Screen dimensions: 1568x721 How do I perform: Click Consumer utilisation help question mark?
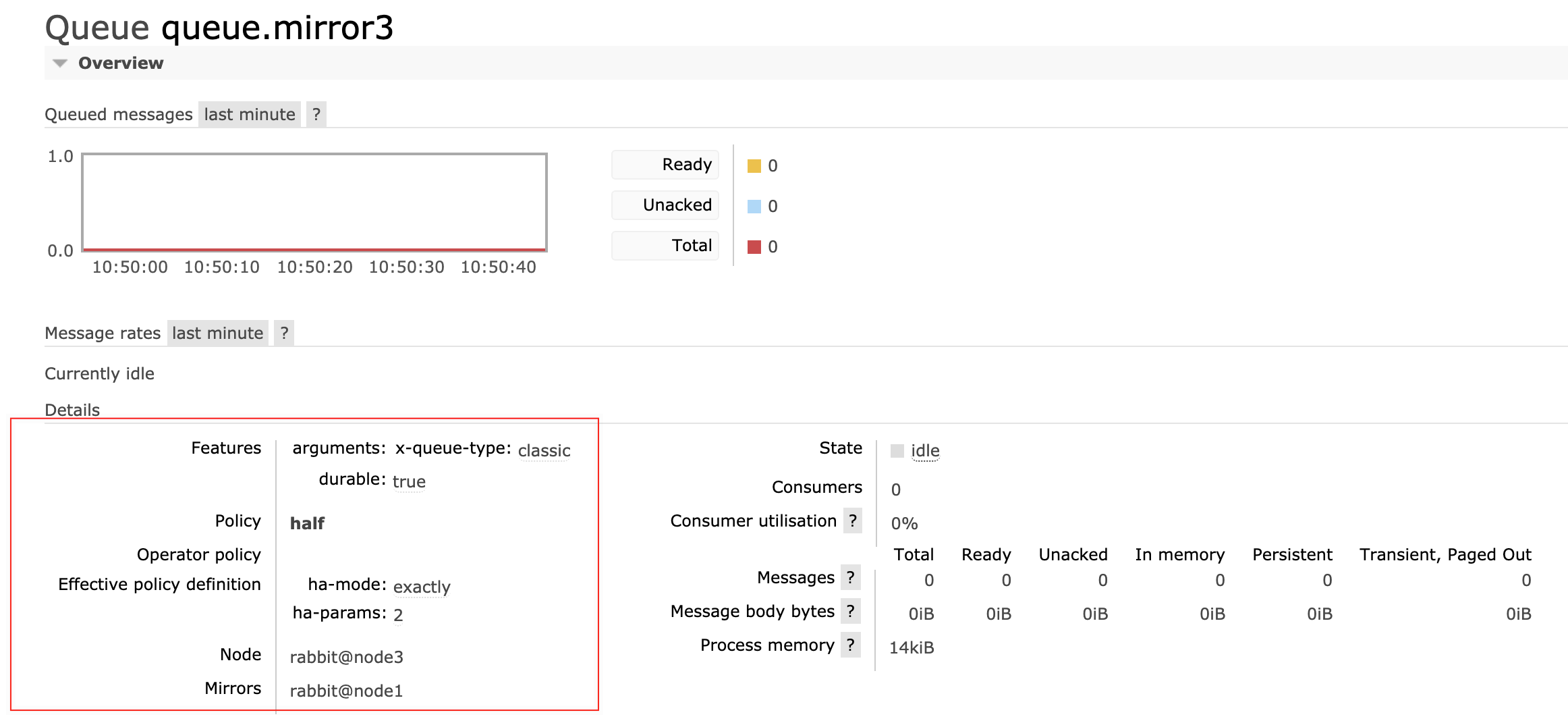click(x=853, y=520)
